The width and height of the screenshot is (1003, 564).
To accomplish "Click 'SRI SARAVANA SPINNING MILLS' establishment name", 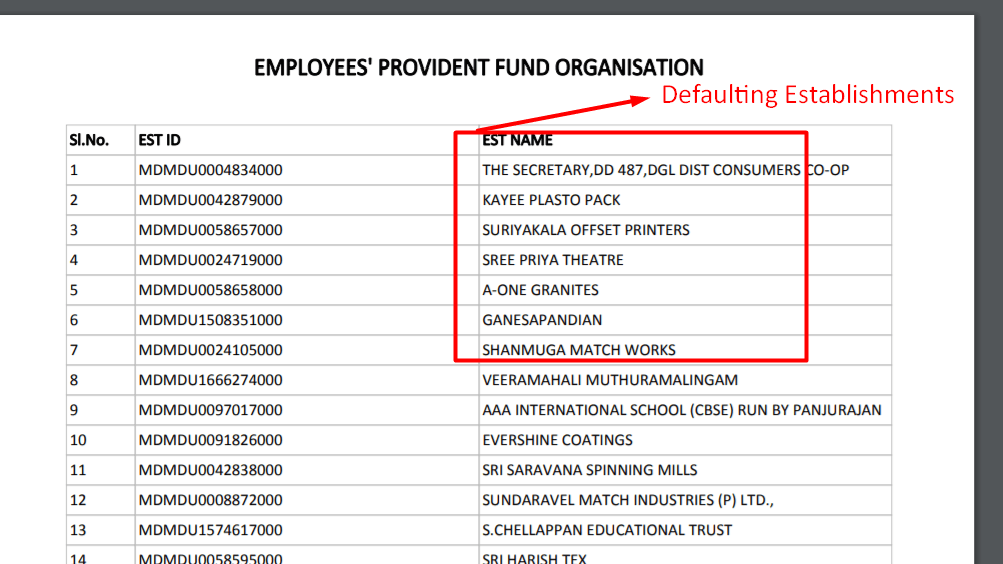I will [x=589, y=471].
